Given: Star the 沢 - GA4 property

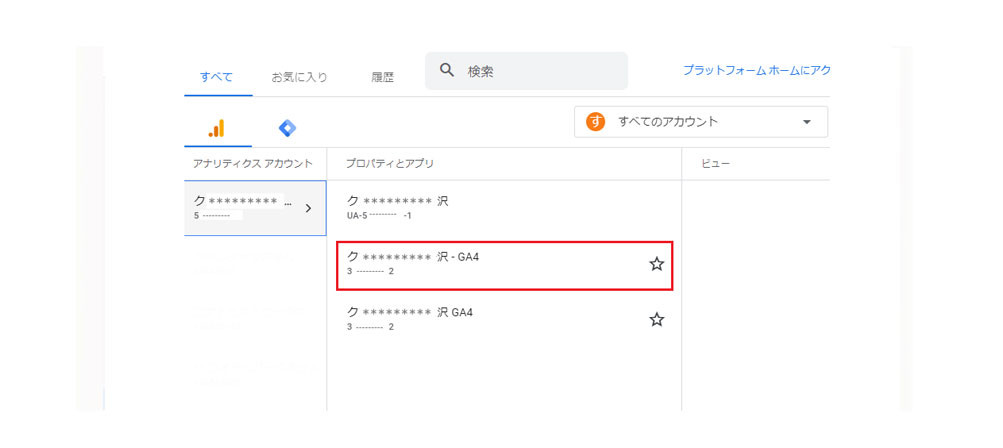Looking at the screenshot, I should [x=656, y=264].
